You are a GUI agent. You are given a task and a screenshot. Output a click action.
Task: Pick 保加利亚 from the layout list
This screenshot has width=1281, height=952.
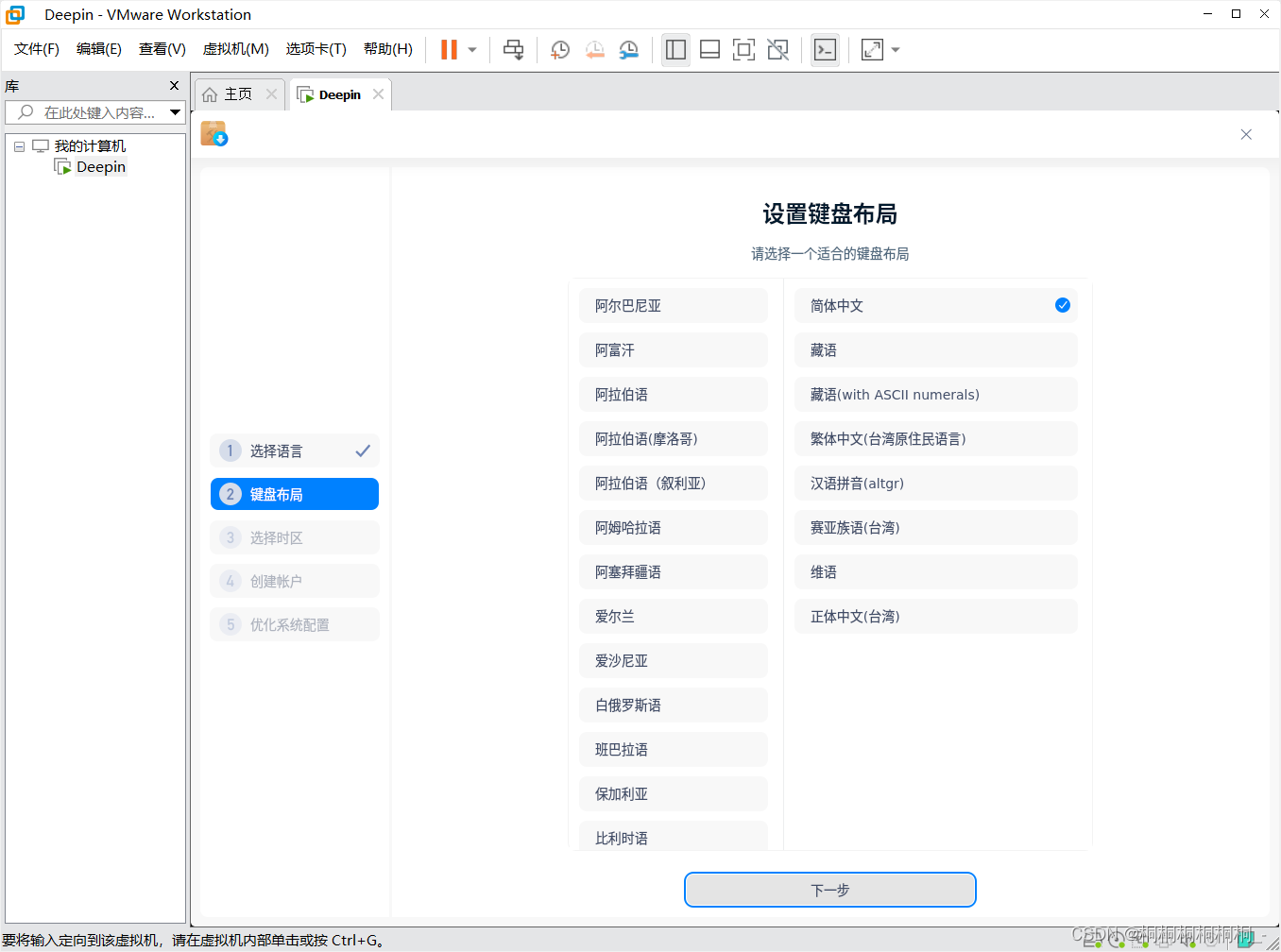pos(674,793)
